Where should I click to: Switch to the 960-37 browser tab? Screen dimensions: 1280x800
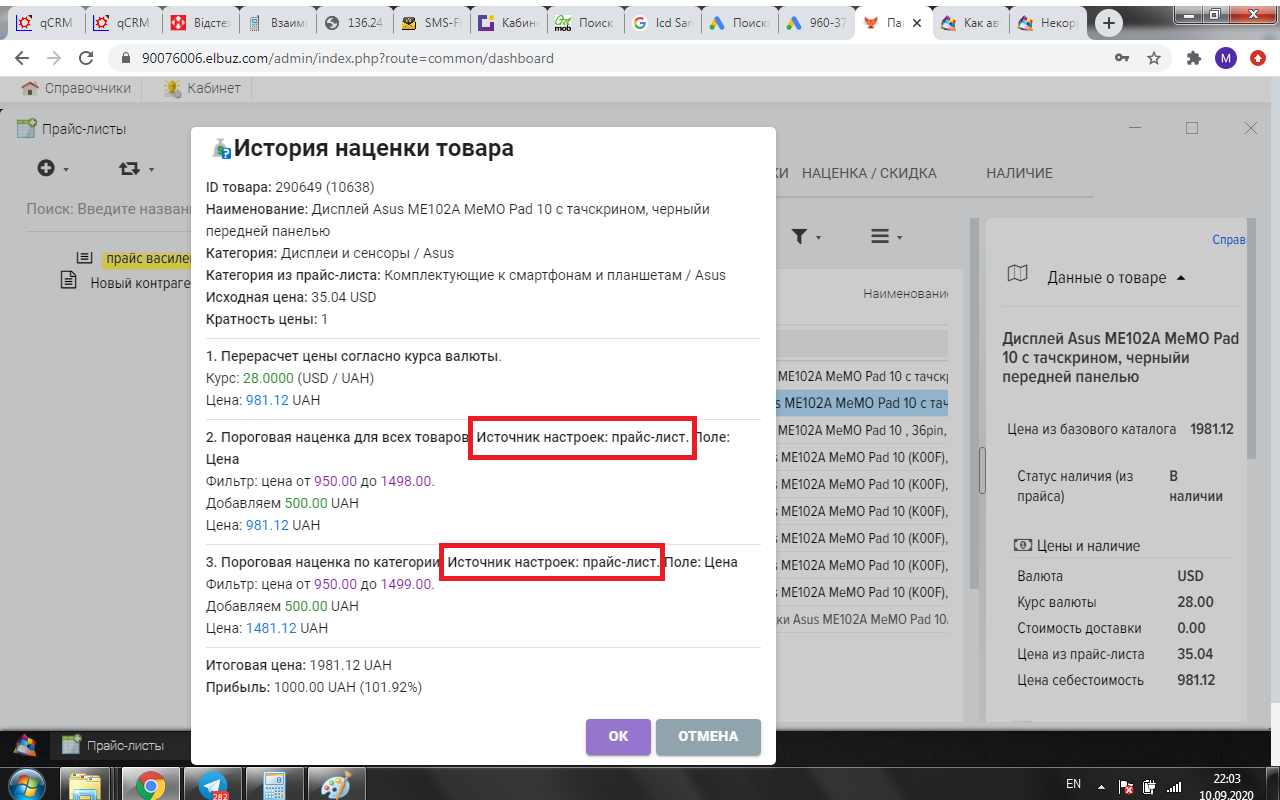click(816, 22)
